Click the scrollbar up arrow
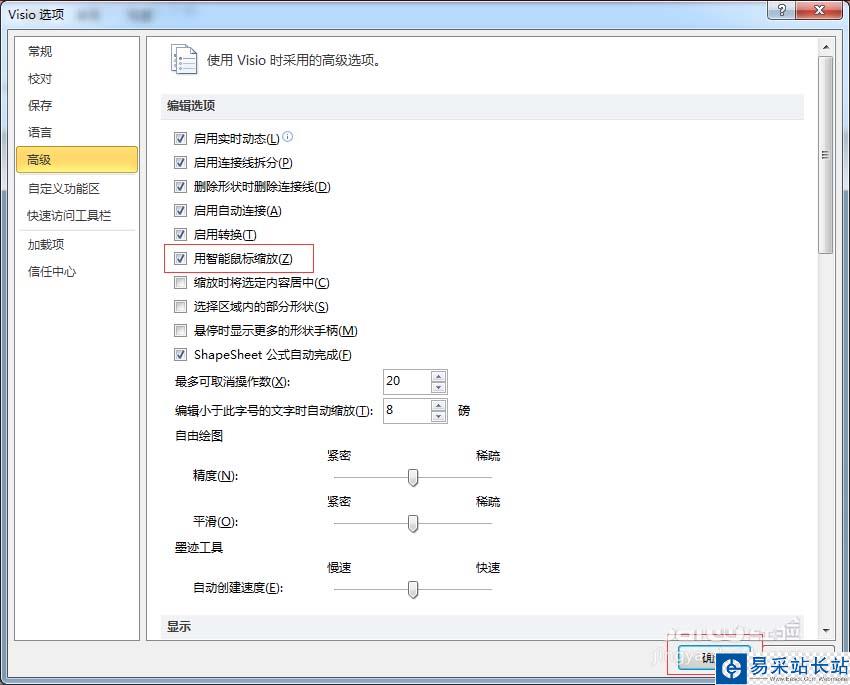Image resolution: width=850 pixels, height=685 pixels. [826, 48]
